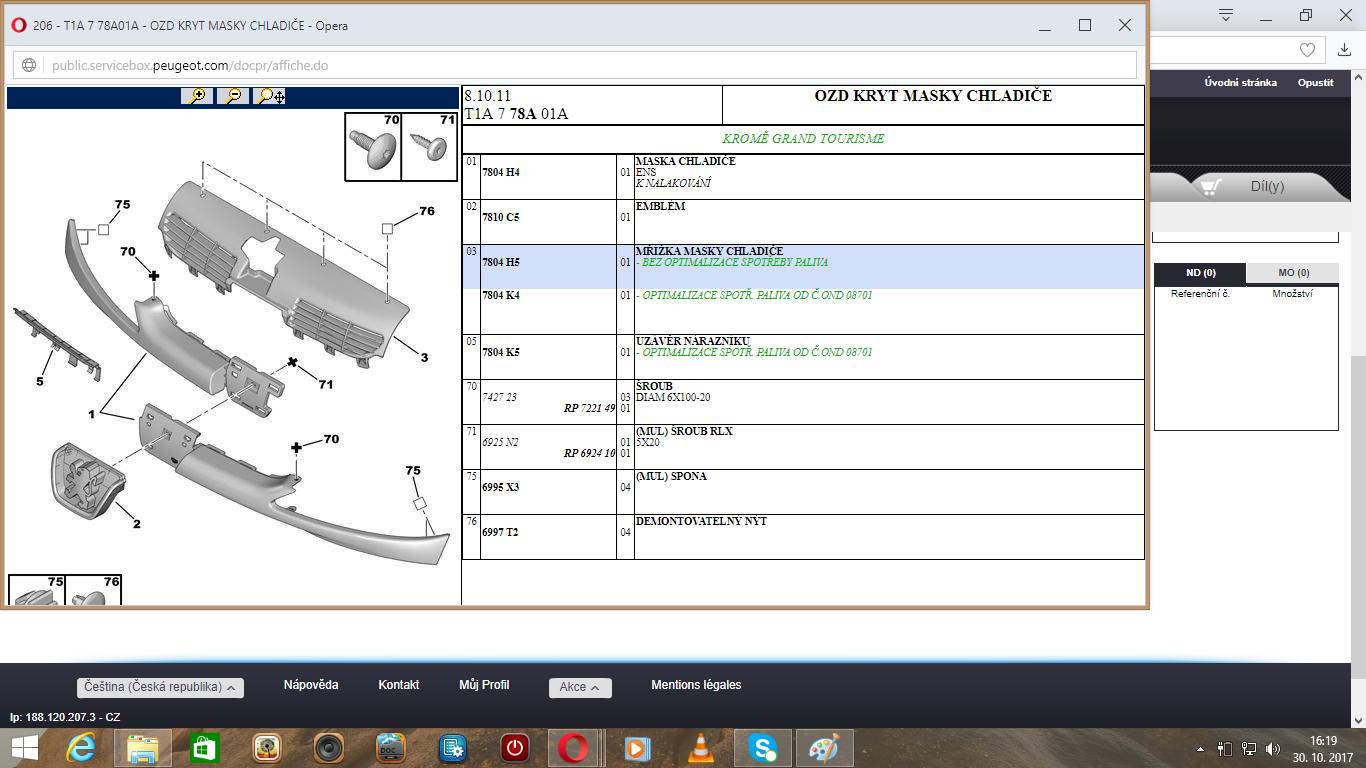Click the network icon in system tray
The height and width of the screenshot is (768, 1366).
pos(1249,748)
